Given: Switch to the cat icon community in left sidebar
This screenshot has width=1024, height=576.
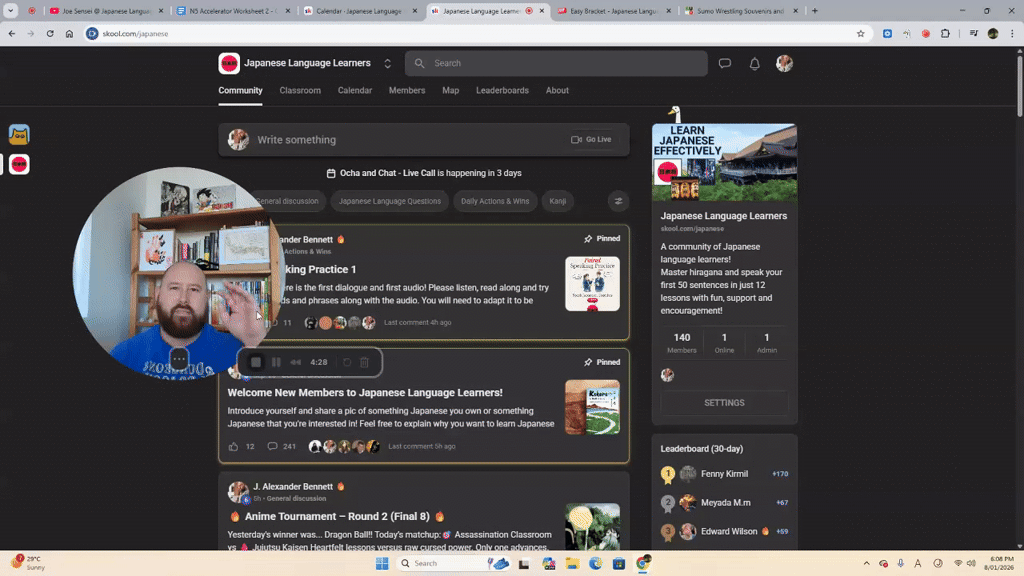Looking at the screenshot, I should pyautogui.click(x=19, y=135).
